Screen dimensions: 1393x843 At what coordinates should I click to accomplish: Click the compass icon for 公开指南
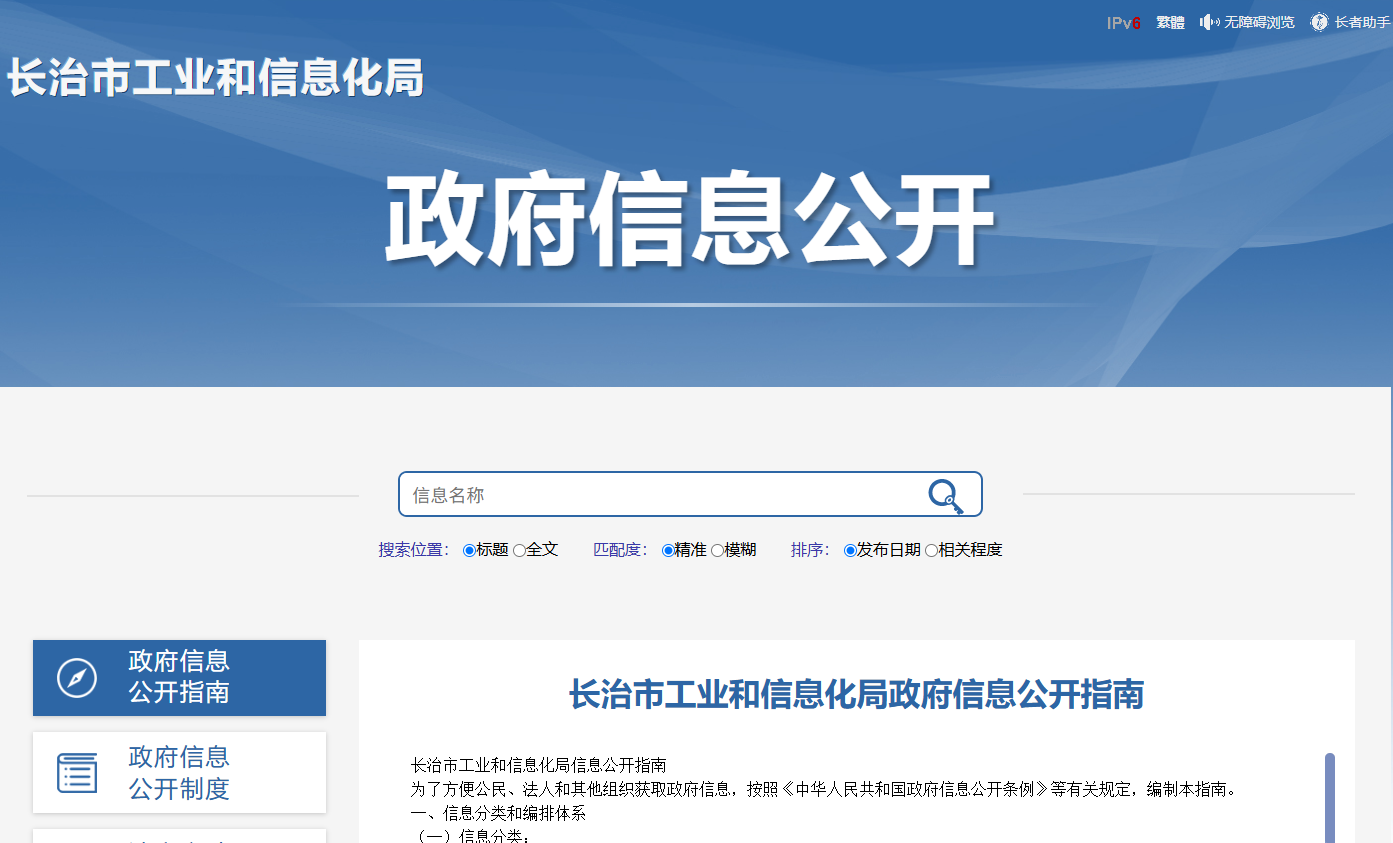77,678
